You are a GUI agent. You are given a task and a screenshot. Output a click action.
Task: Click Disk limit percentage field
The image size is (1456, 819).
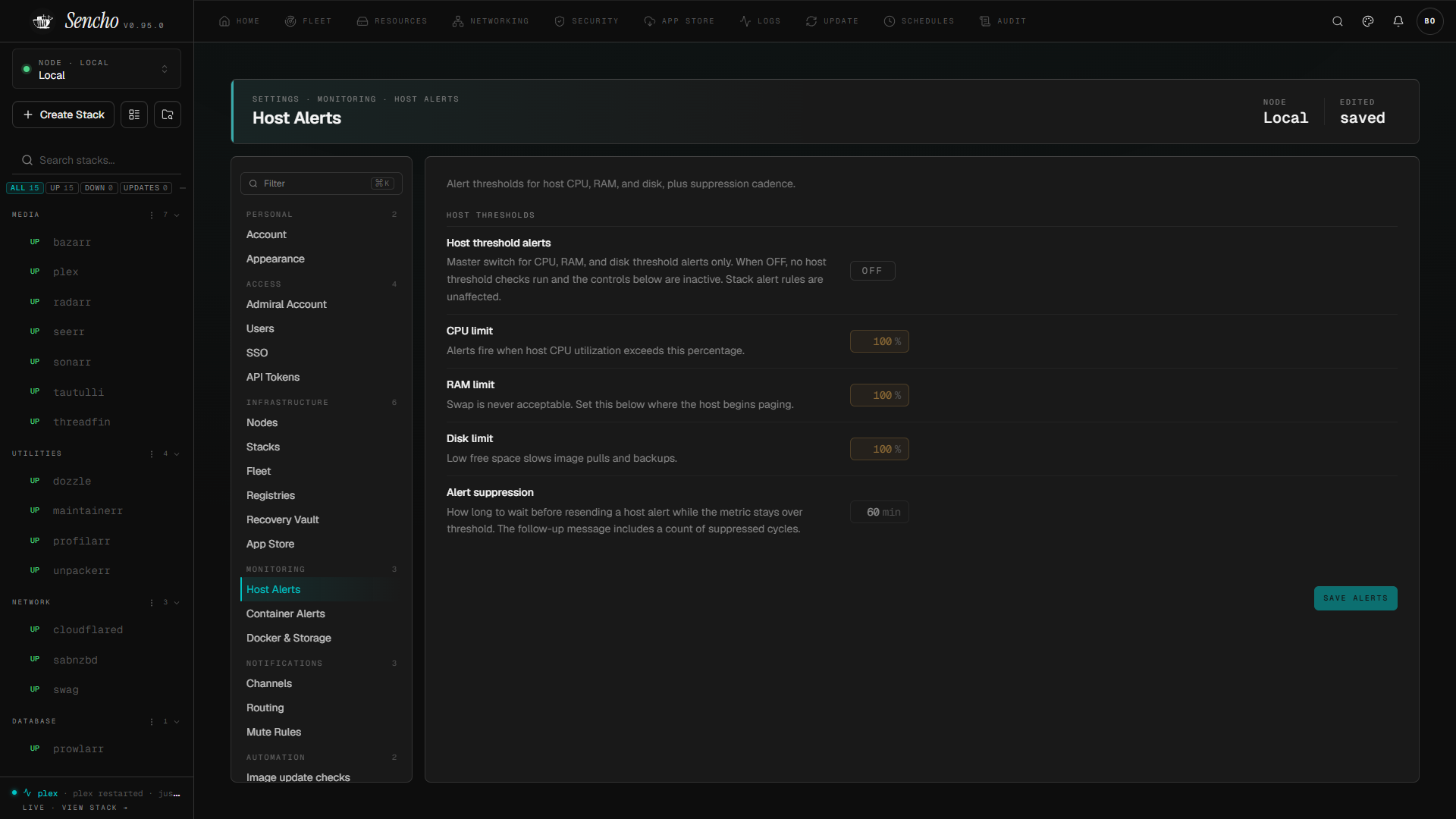(879, 449)
